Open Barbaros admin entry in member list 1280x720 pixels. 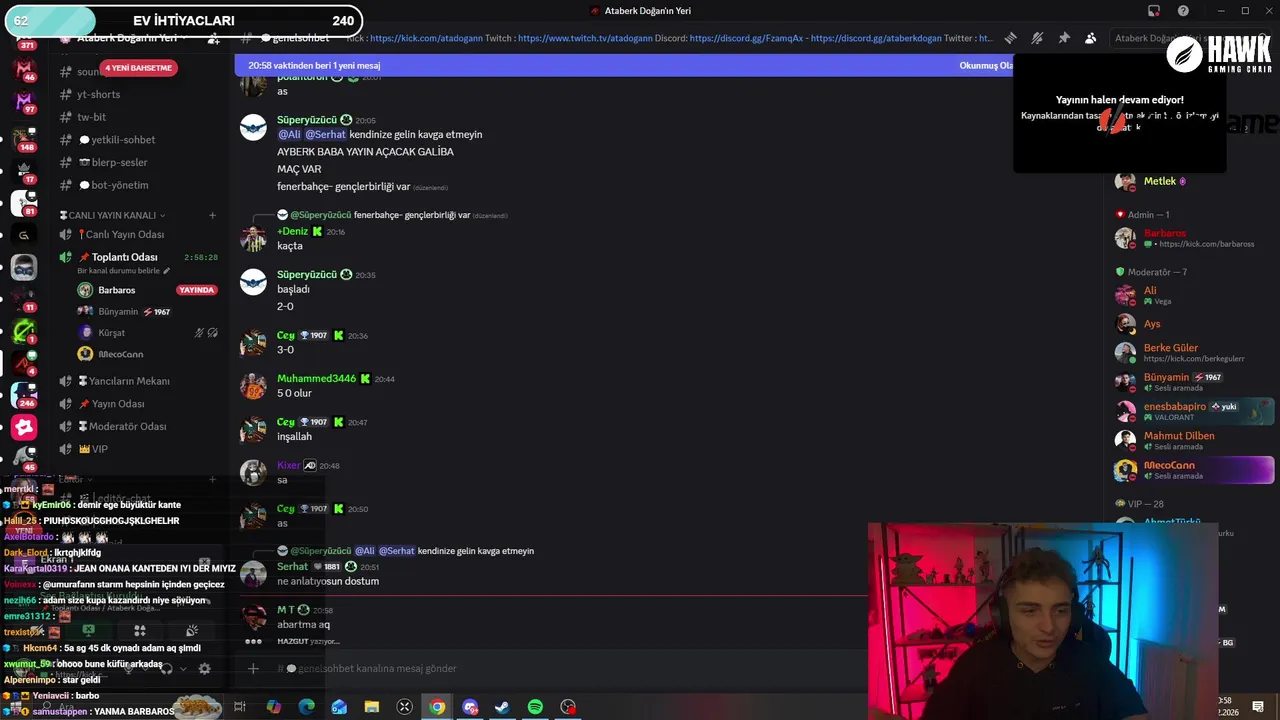pyautogui.click(x=1192, y=238)
